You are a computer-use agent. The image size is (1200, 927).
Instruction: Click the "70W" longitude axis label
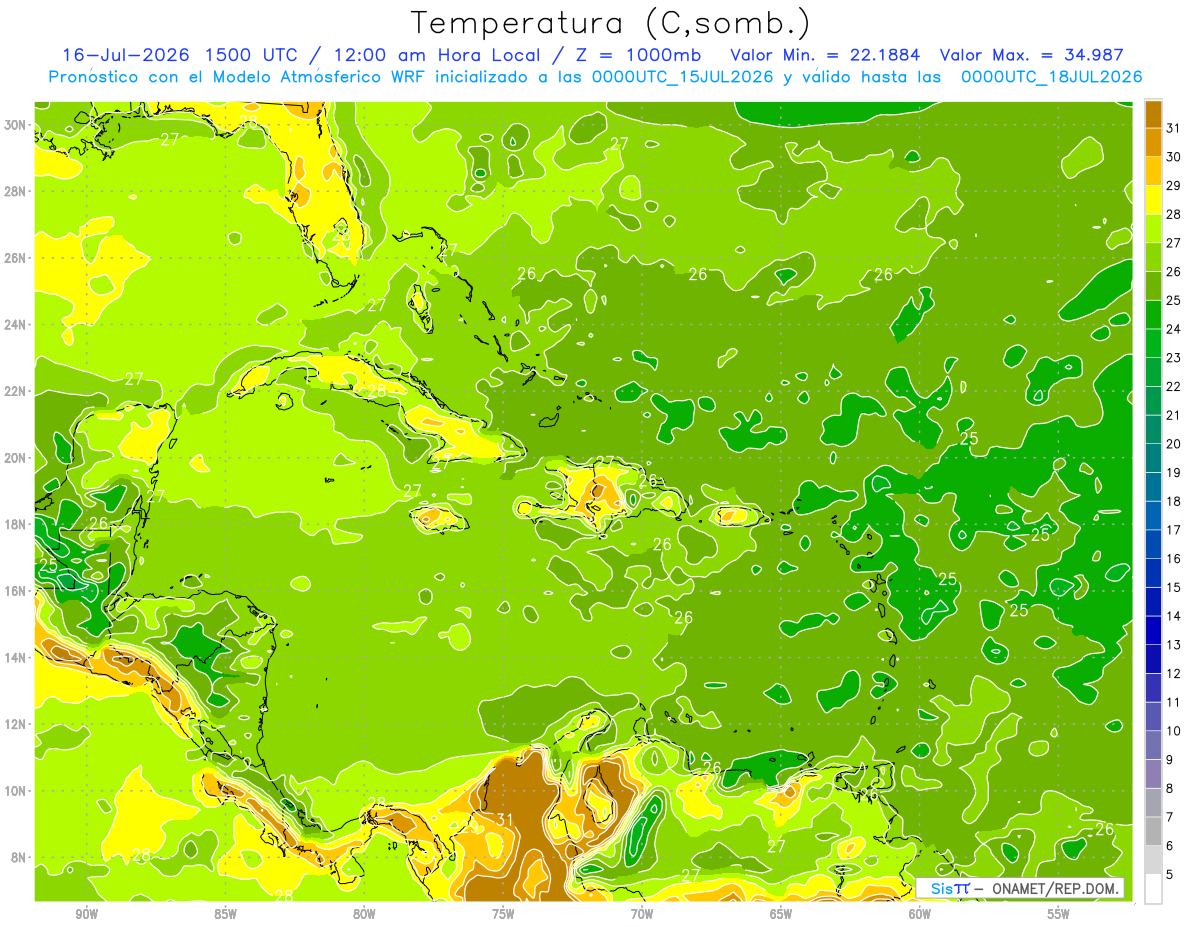click(x=642, y=915)
